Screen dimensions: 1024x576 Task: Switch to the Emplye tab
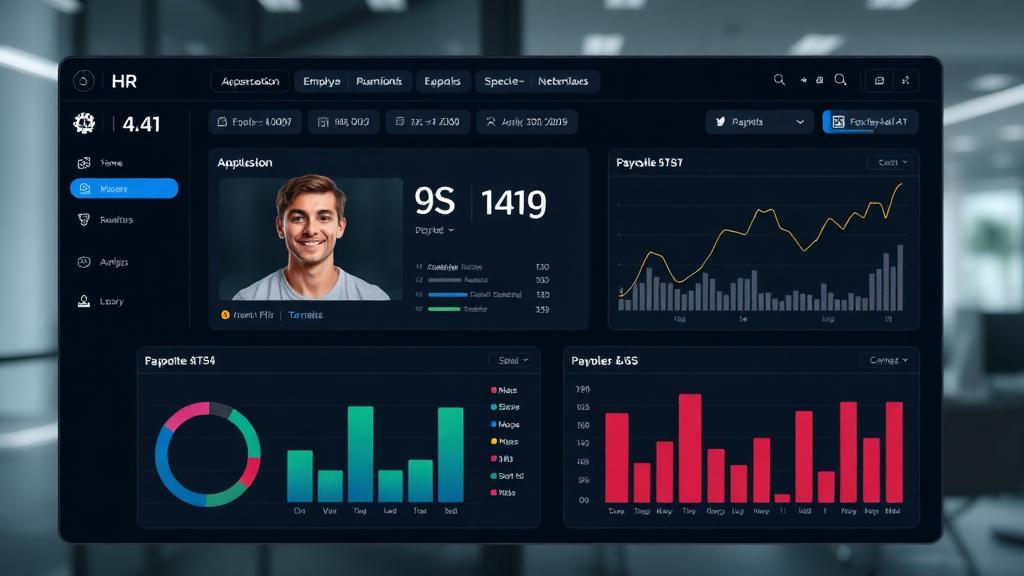[322, 81]
